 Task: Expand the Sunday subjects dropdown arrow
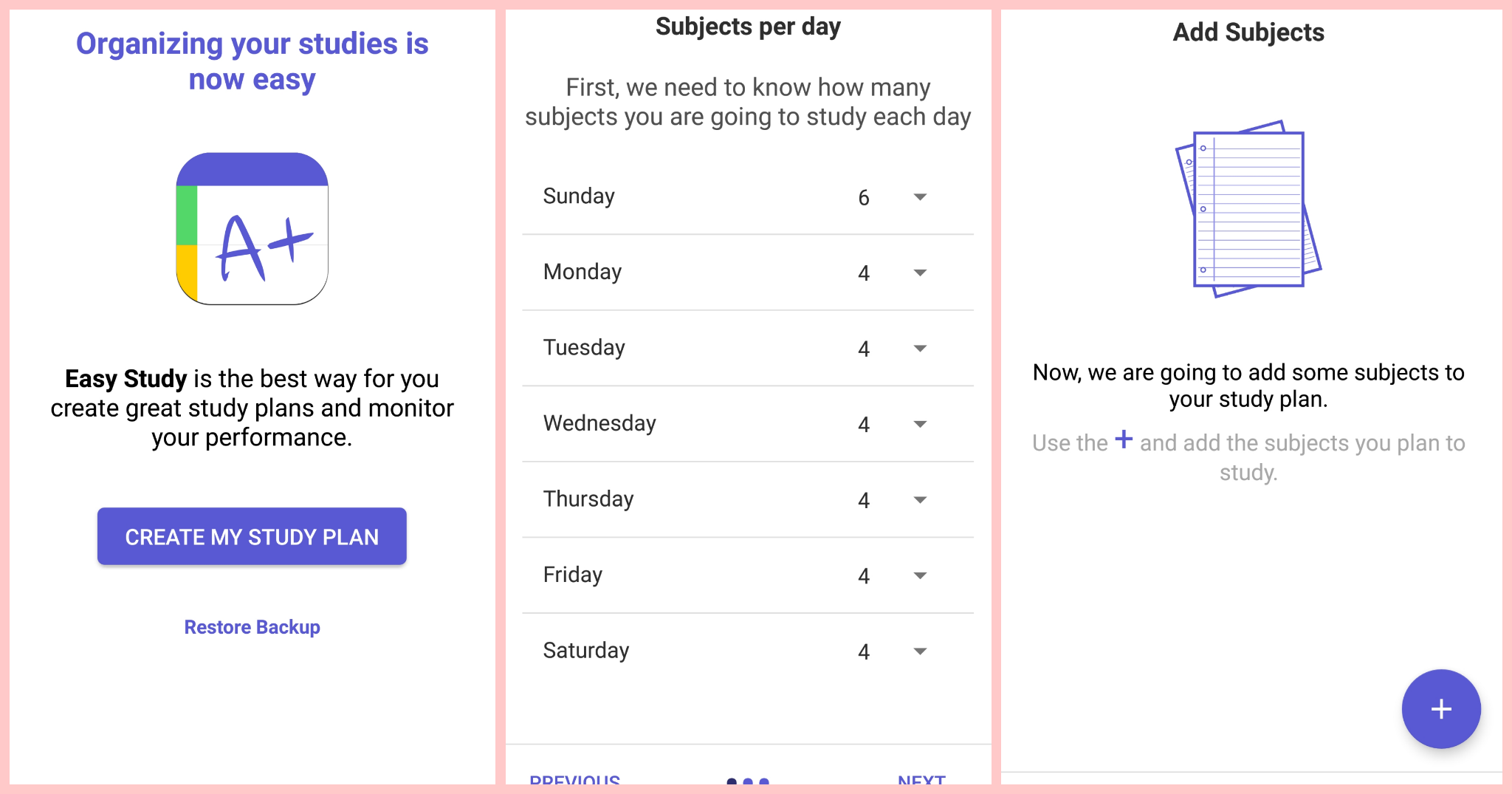[x=920, y=197]
